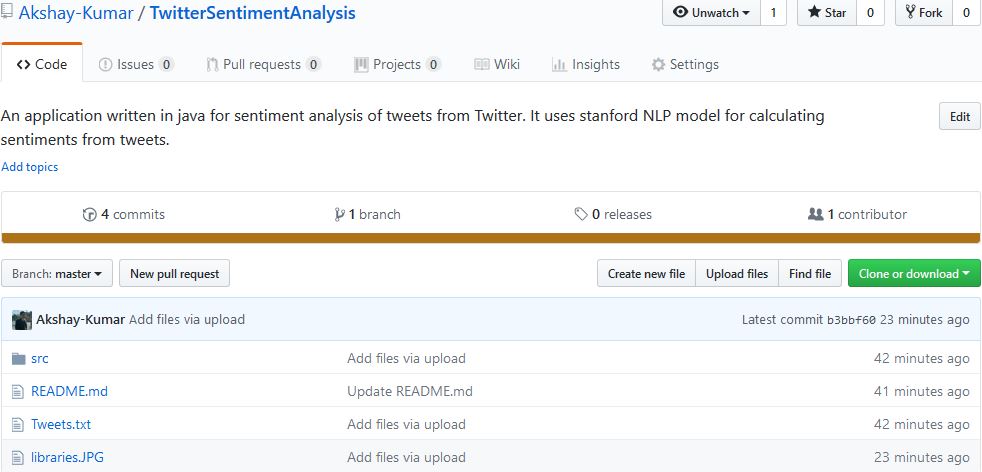
Task: Show the 1 contributor list
Action: point(857,215)
